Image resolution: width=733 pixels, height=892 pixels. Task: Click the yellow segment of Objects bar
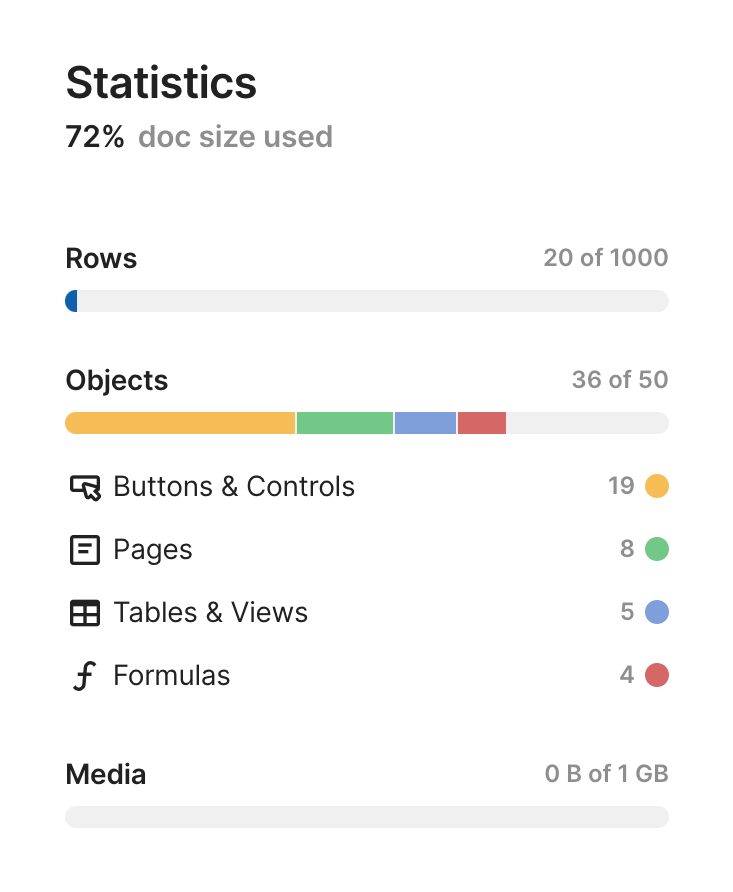click(180, 423)
